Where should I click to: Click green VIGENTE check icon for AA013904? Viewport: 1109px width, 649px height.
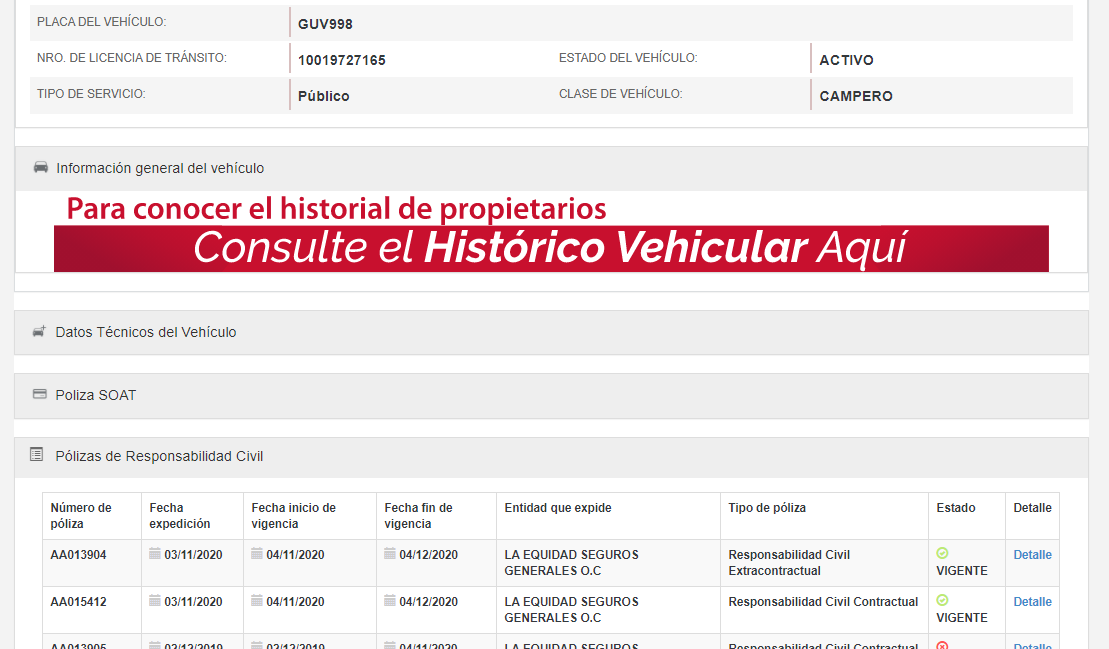[942, 554]
